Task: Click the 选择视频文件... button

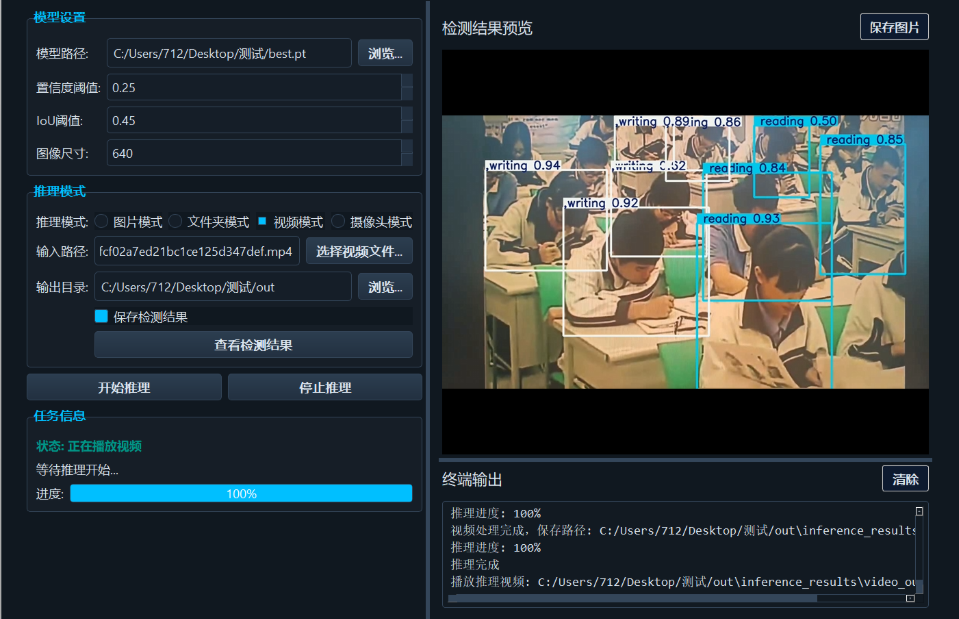Action: [359, 251]
